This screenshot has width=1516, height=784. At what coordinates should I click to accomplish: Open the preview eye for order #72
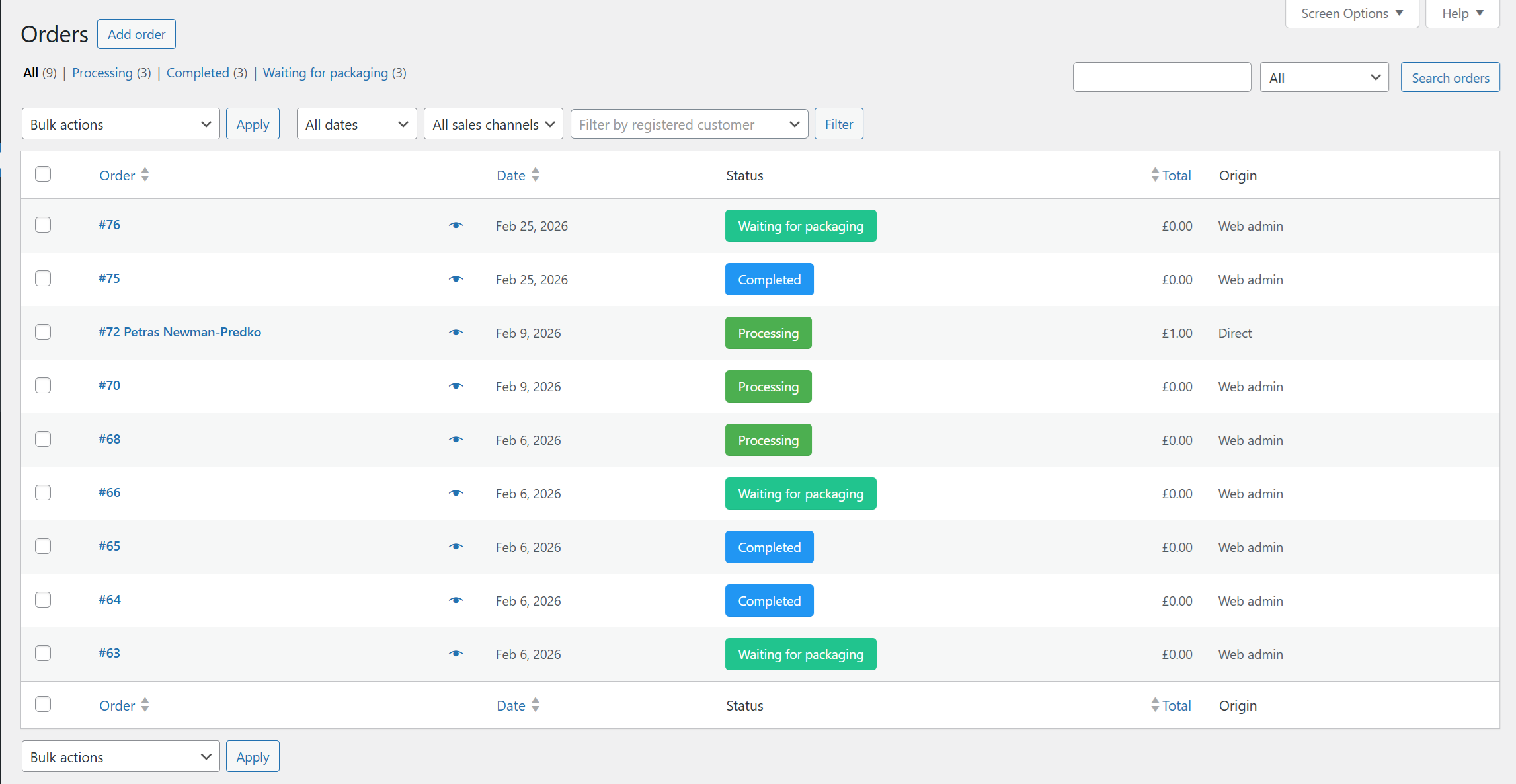point(456,333)
